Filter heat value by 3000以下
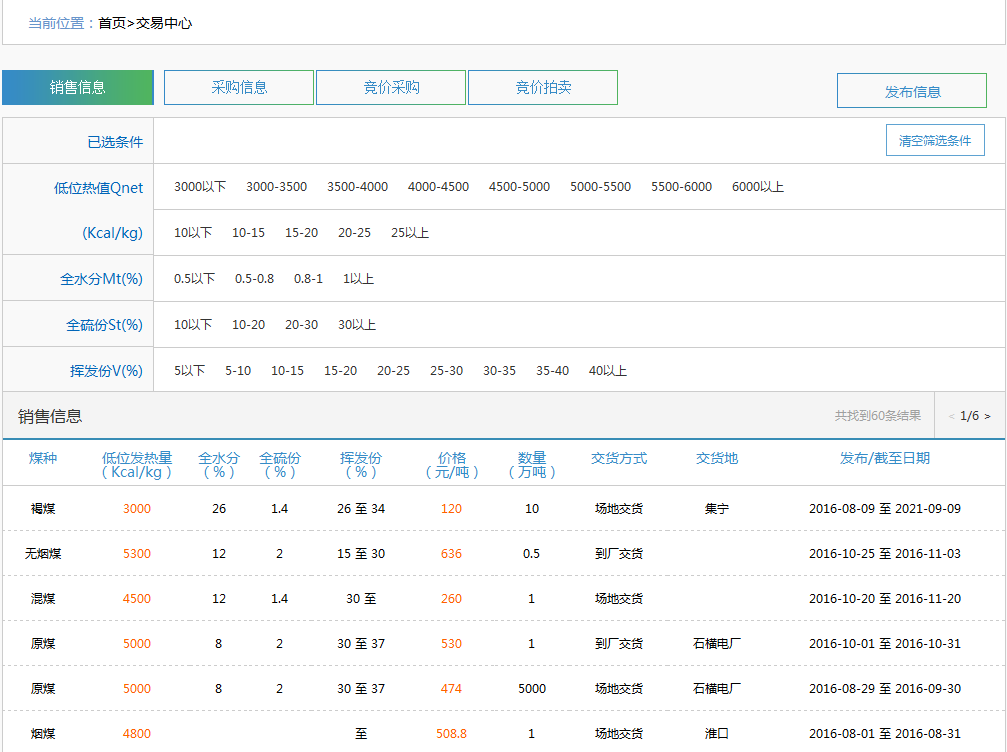The image size is (1007, 752). click(x=200, y=187)
